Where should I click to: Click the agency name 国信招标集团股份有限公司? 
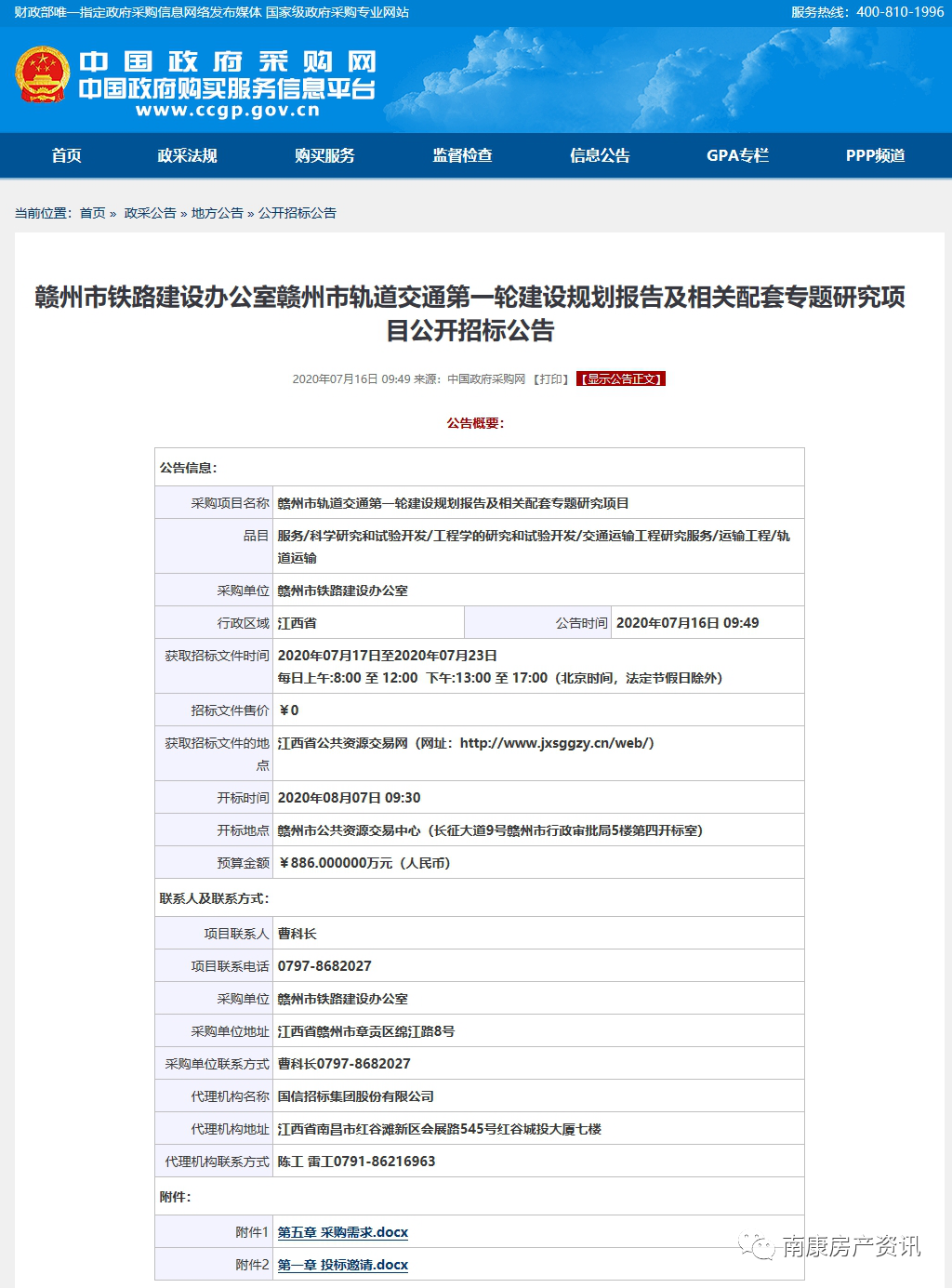[x=355, y=1096]
